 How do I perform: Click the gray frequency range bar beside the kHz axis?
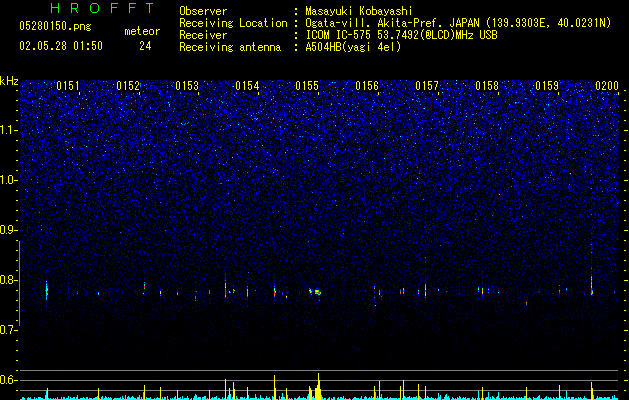[x=19, y=283]
